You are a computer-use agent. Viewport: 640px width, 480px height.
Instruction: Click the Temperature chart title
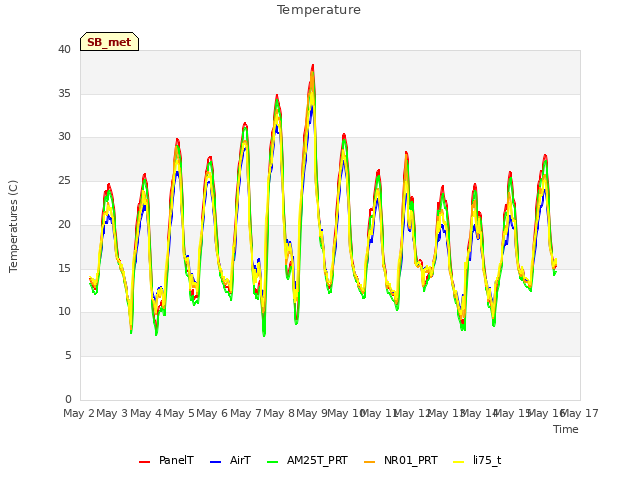(x=319, y=10)
